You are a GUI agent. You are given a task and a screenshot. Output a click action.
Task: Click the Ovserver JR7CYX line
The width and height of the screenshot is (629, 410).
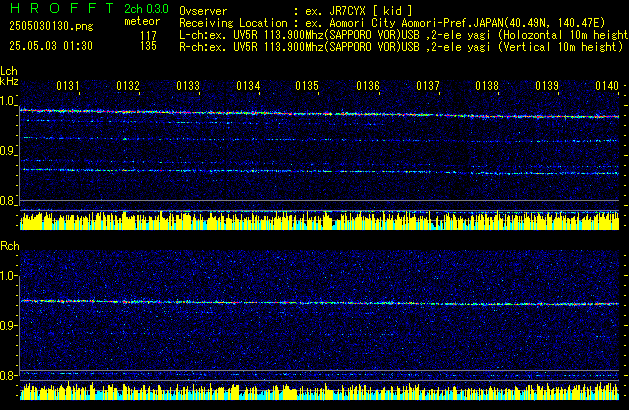tap(296, 11)
